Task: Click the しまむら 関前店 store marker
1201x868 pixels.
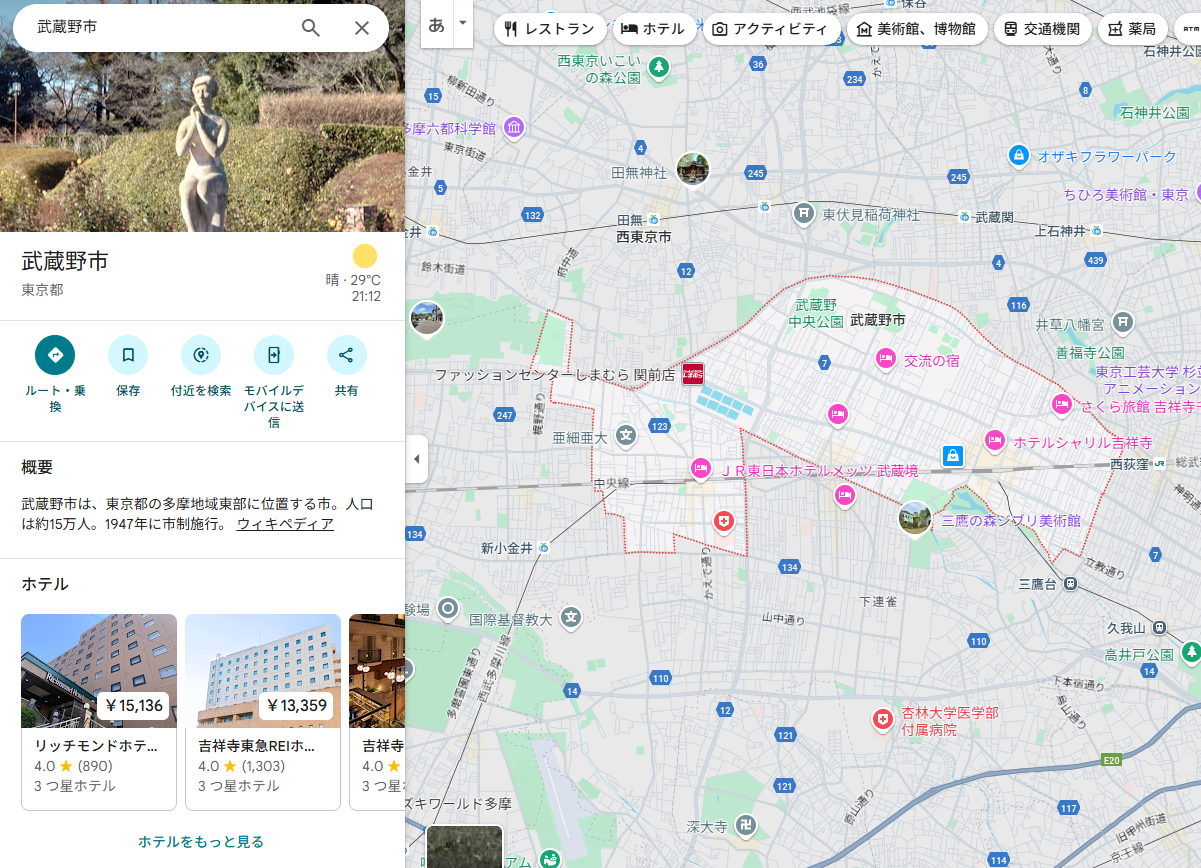Action: click(693, 374)
